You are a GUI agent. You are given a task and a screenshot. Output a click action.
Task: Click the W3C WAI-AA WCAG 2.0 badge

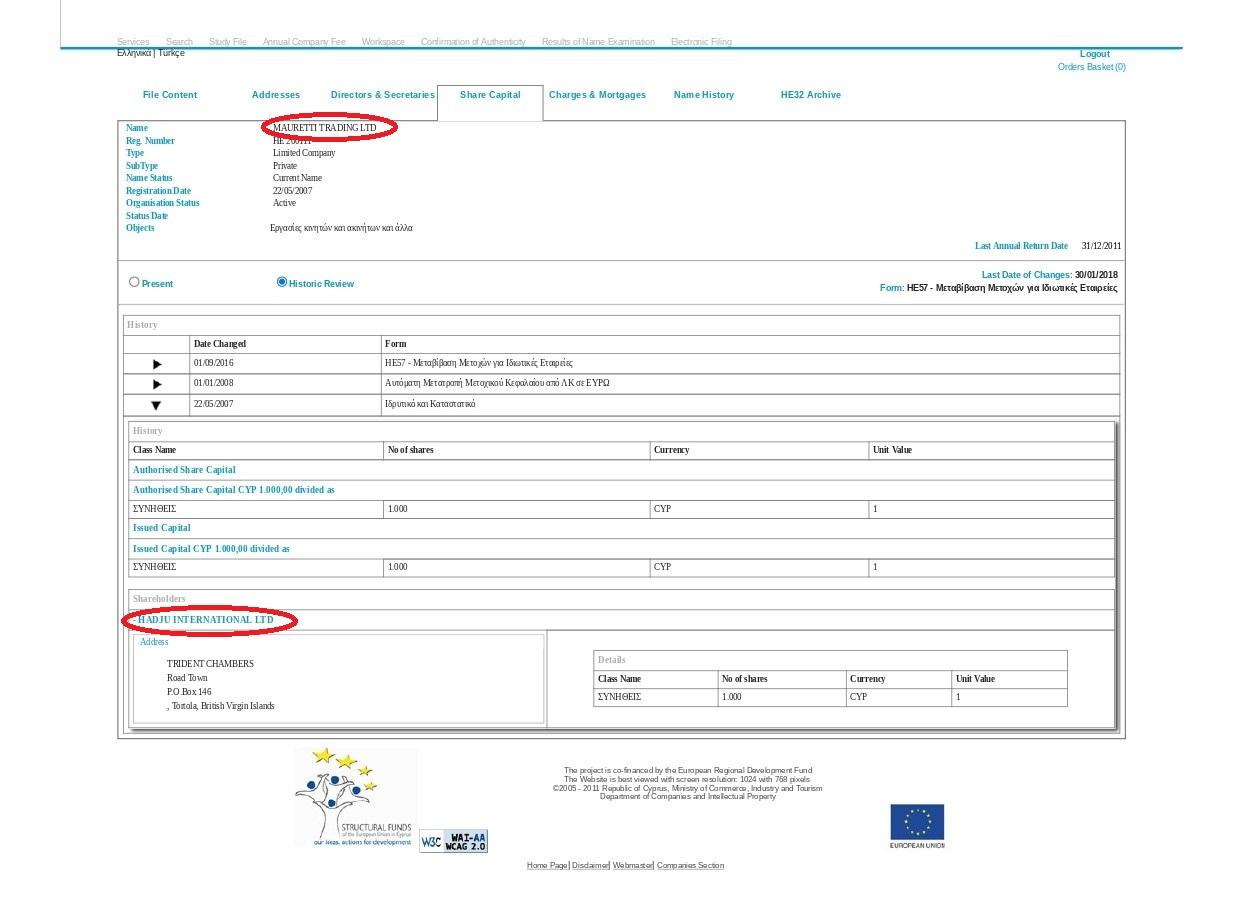(x=453, y=841)
